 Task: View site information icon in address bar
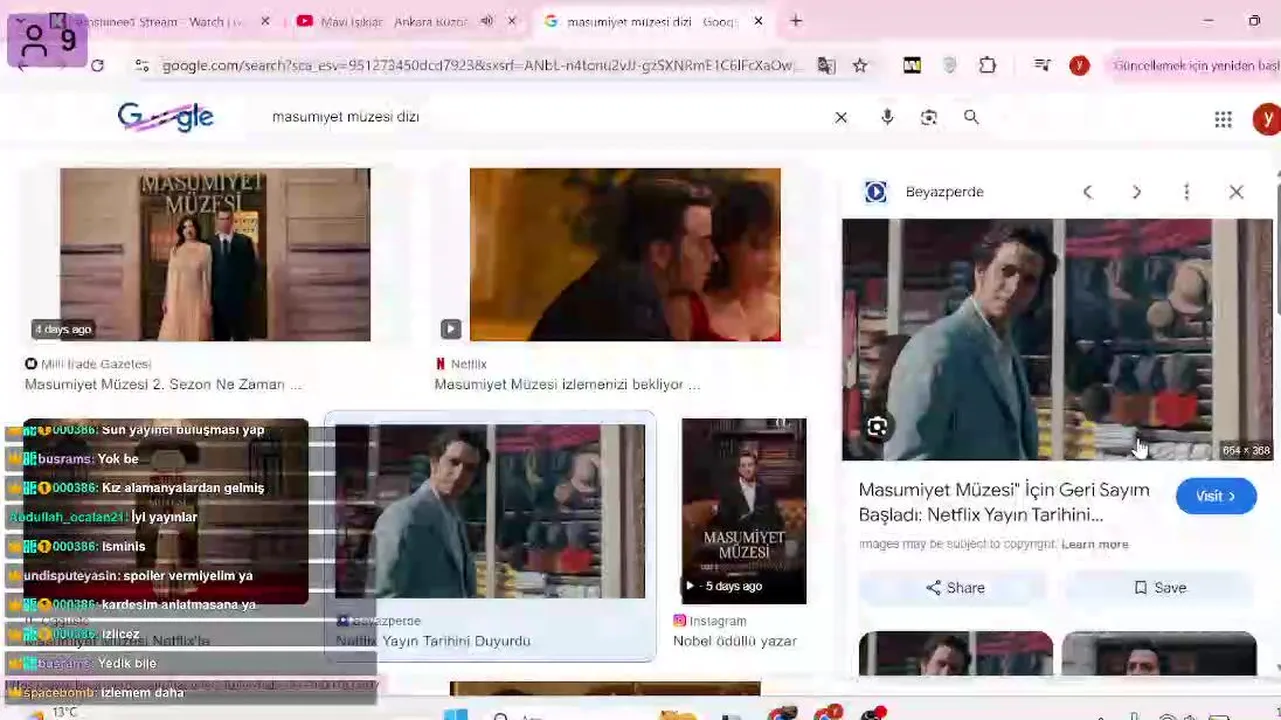pos(142,65)
